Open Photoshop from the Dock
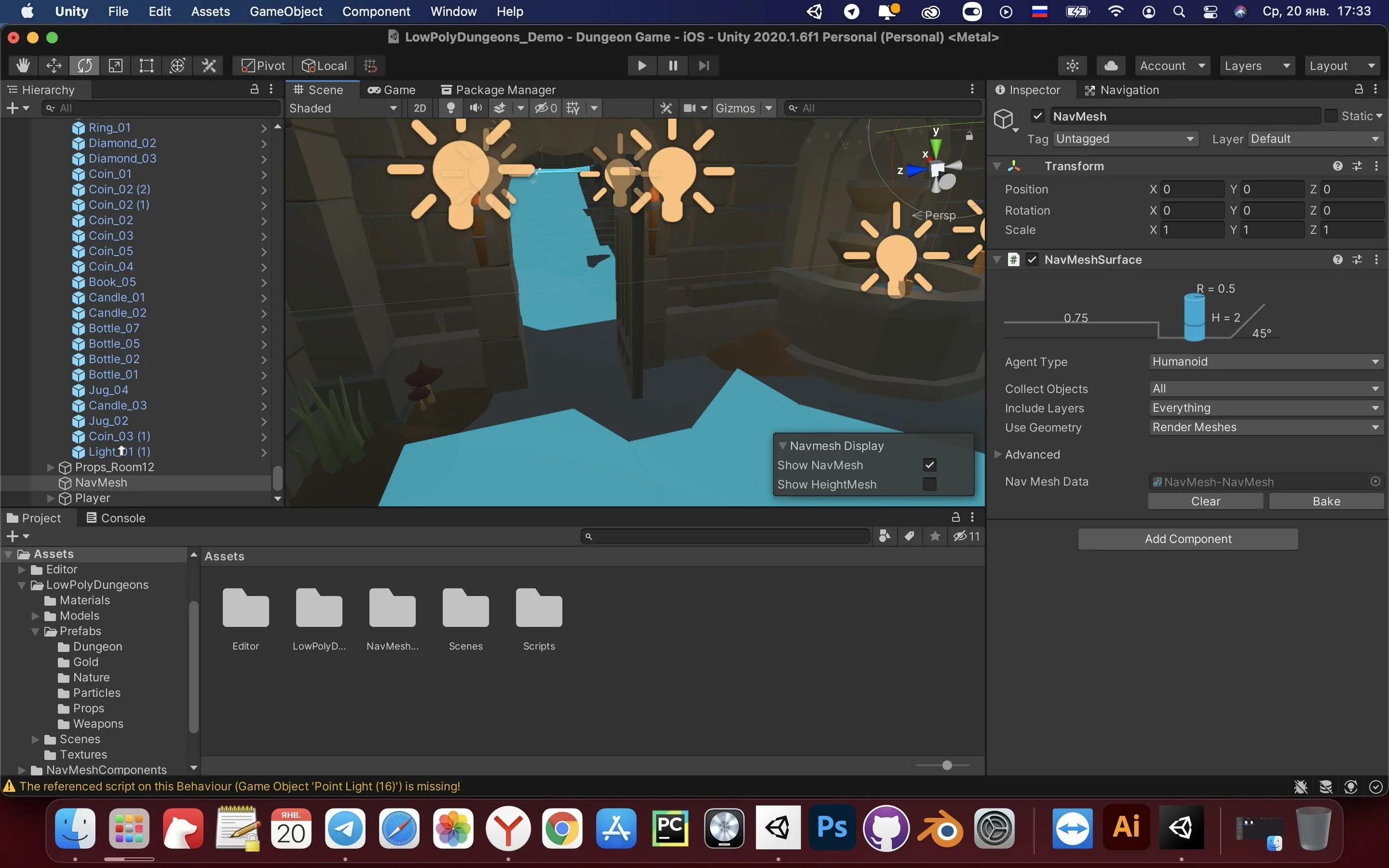Screen dimensions: 1389x868 point(832,828)
